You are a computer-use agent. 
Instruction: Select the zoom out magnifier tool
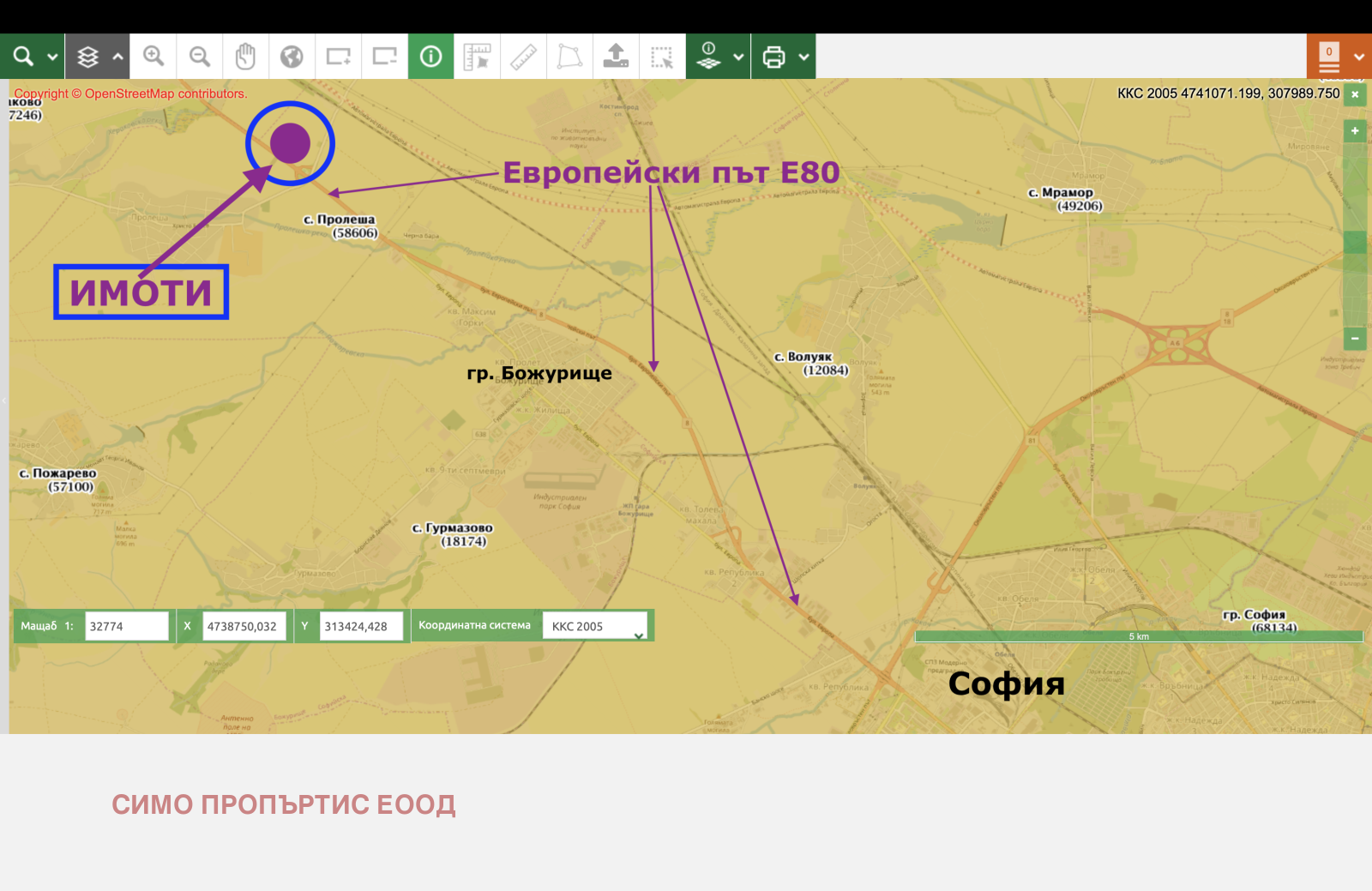pos(200,57)
